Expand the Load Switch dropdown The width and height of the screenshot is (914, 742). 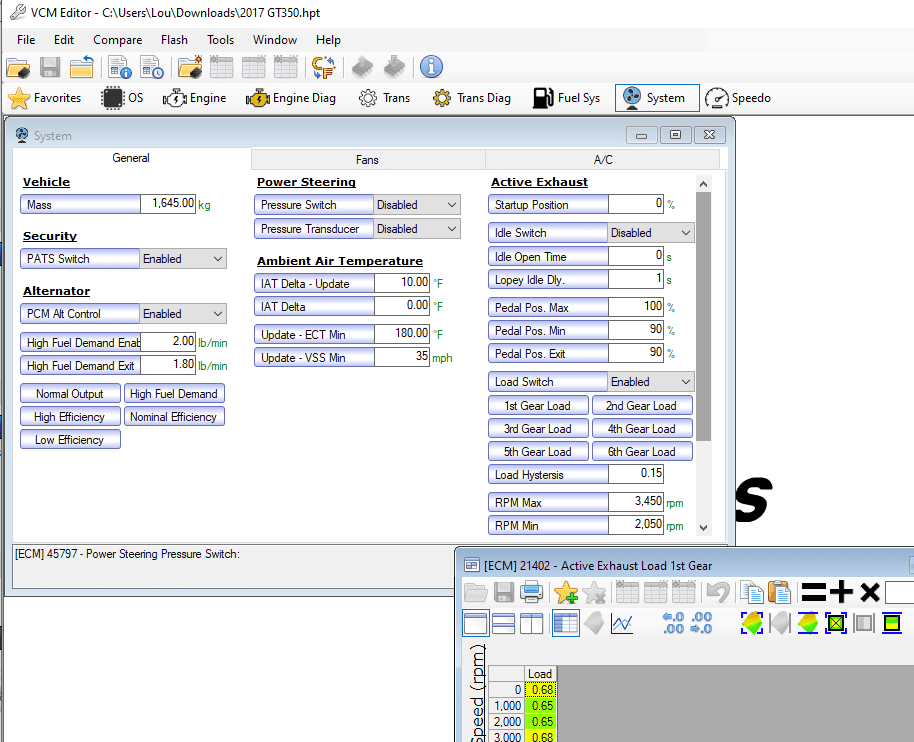(686, 382)
